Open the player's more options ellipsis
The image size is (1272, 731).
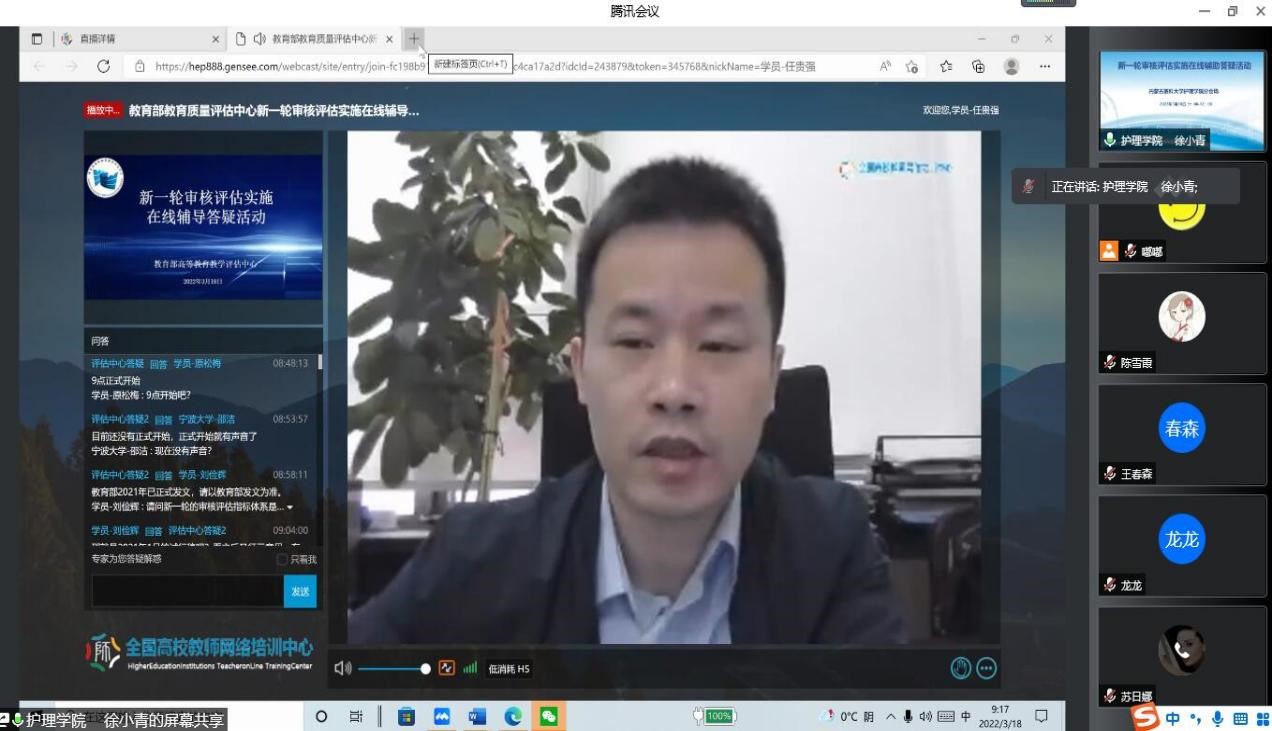point(986,668)
